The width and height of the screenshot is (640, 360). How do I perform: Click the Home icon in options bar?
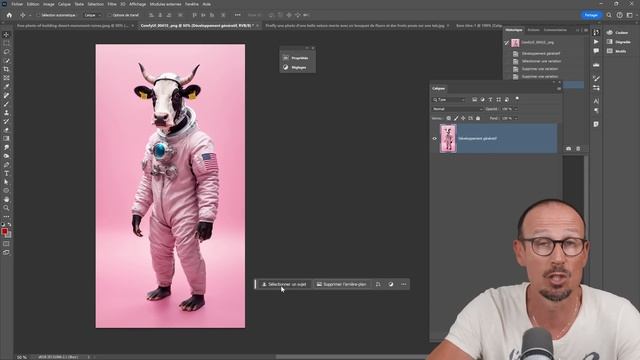coord(9,15)
